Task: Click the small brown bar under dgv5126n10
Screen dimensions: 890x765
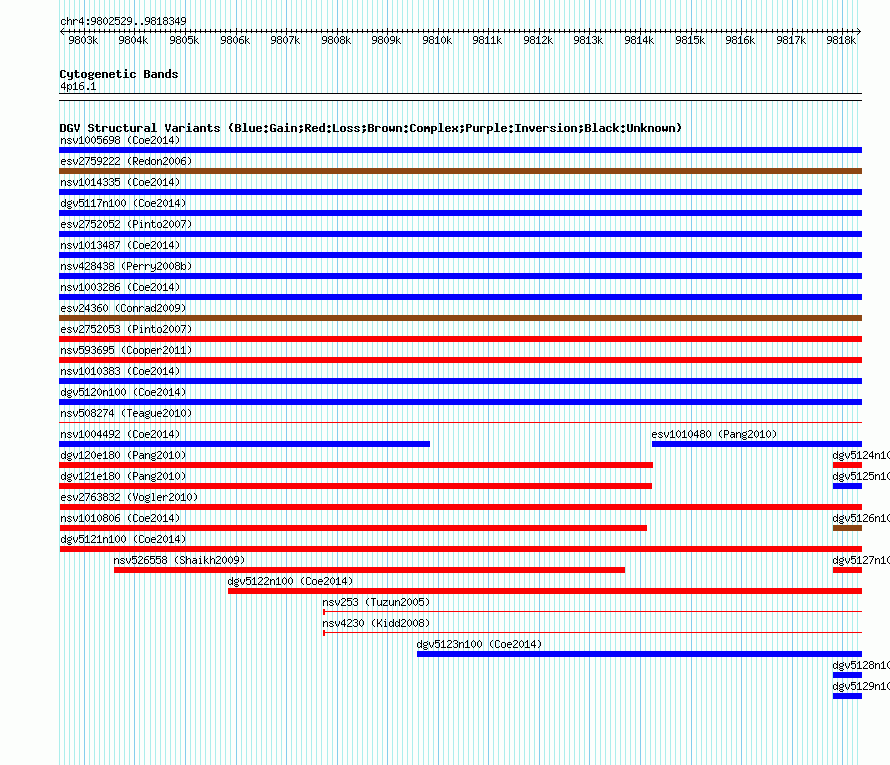Action: (847, 528)
